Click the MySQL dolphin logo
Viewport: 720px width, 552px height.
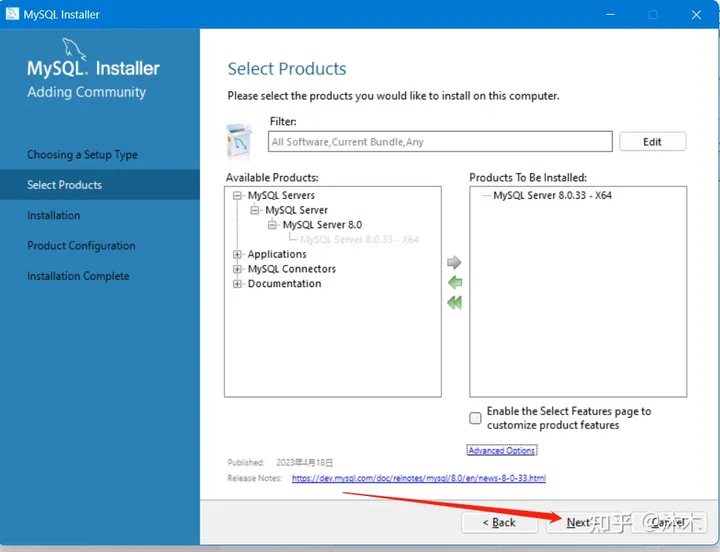click(74, 49)
